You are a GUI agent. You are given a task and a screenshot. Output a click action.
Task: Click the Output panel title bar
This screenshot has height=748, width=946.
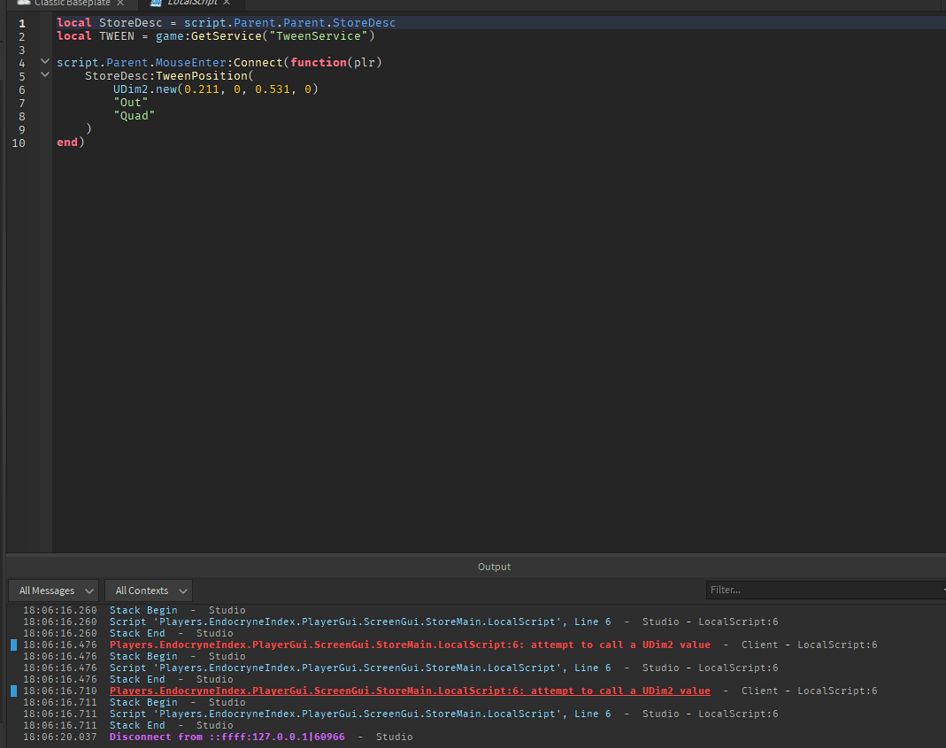[493, 566]
